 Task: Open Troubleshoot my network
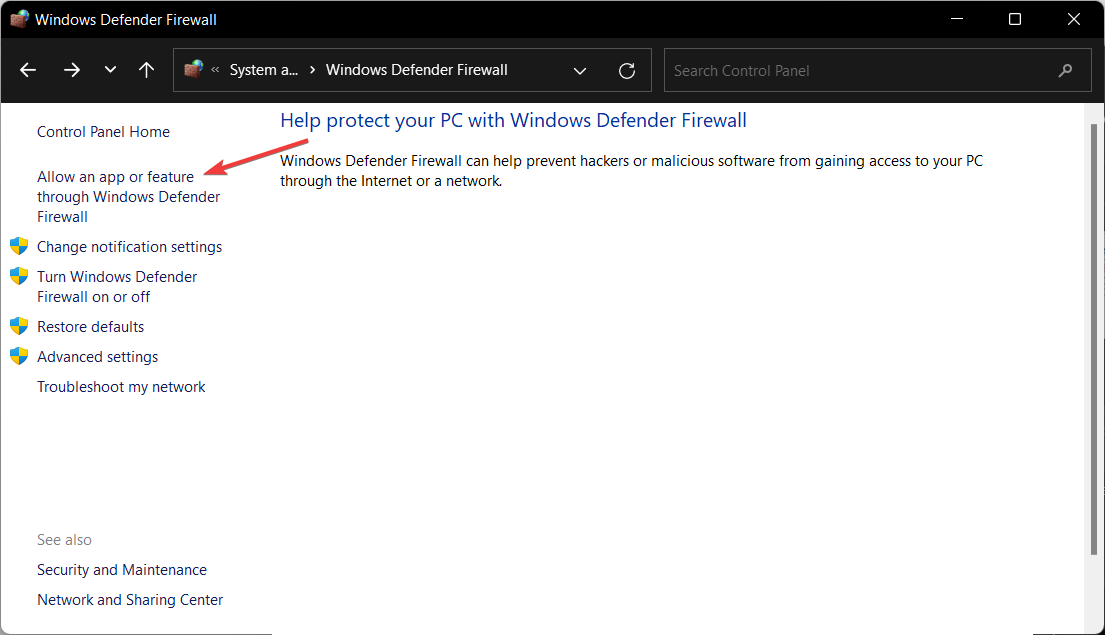click(121, 387)
